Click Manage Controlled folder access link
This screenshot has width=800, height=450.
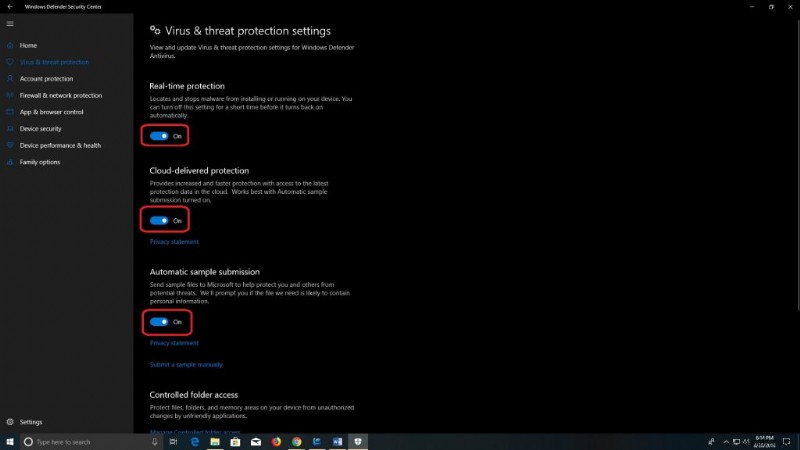point(194,432)
